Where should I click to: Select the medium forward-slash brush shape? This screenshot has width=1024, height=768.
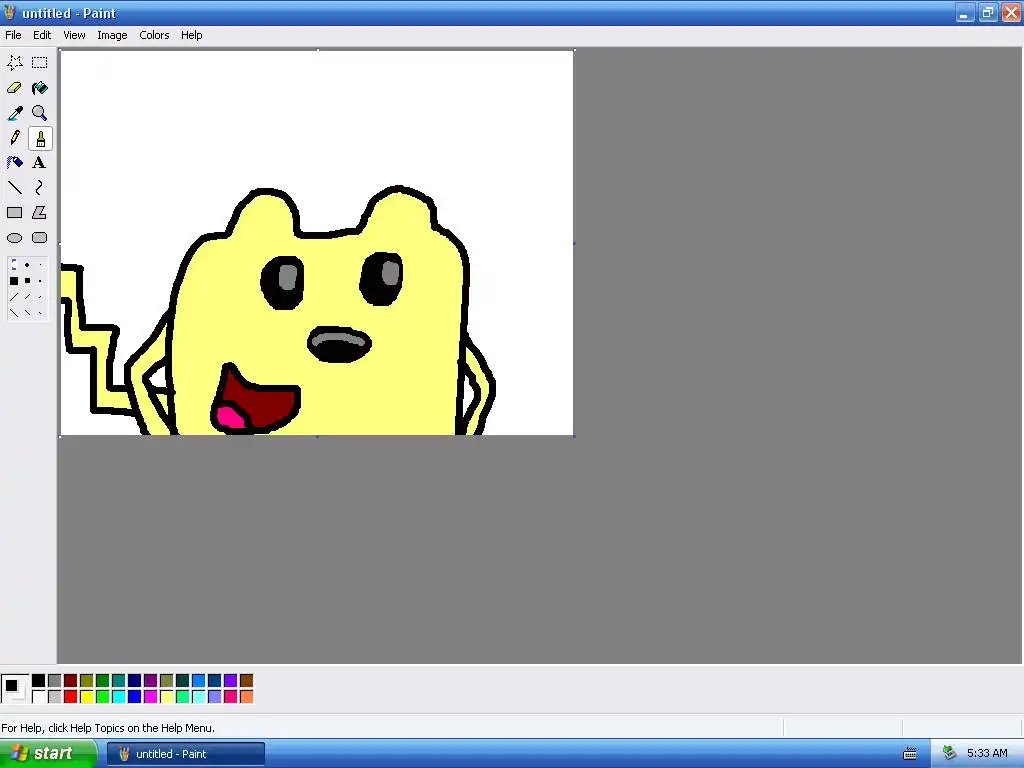[27, 297]
